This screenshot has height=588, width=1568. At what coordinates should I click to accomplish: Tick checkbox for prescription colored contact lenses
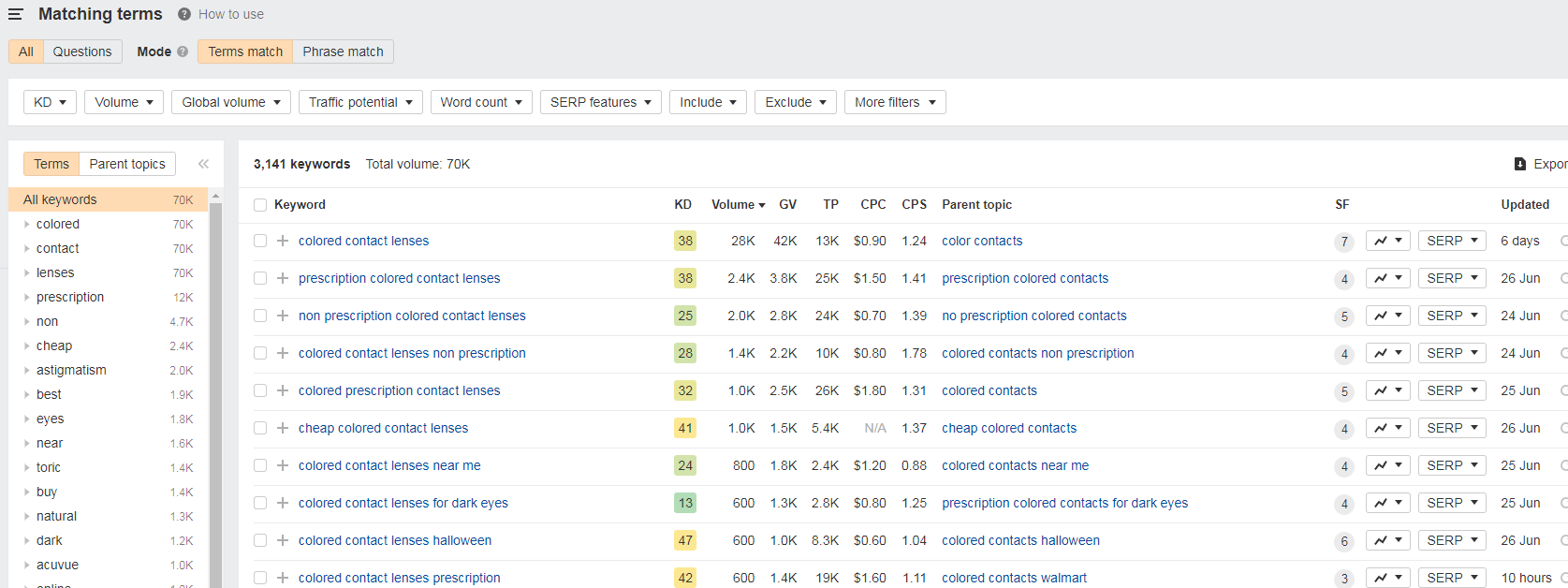pos(260,278)
